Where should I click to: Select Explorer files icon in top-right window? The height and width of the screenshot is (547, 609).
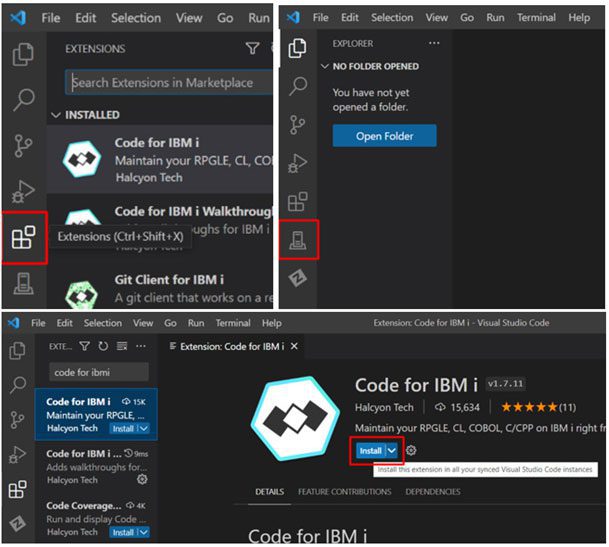[298, 48]
